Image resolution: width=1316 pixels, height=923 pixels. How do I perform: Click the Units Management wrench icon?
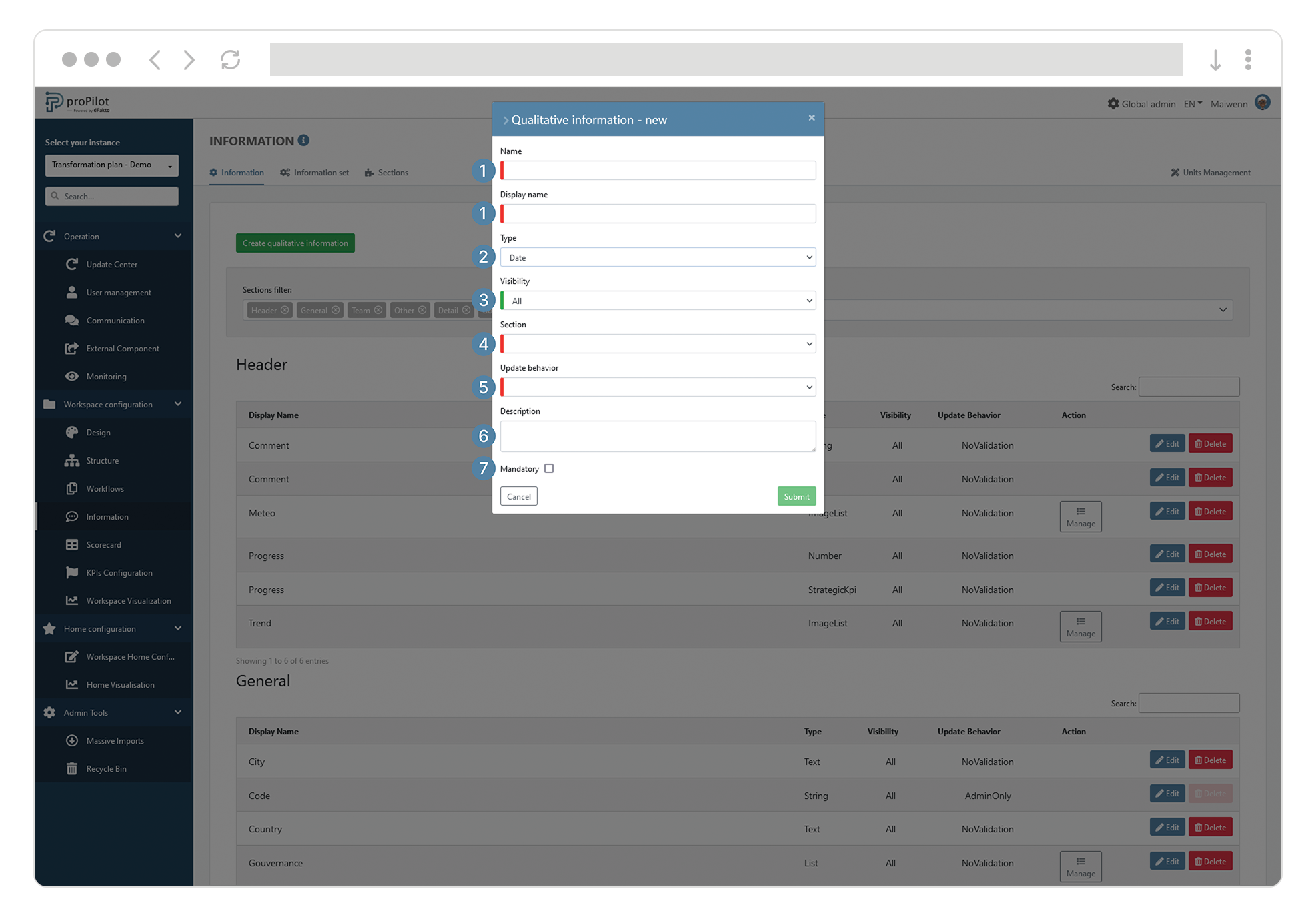pos(1176,172)
